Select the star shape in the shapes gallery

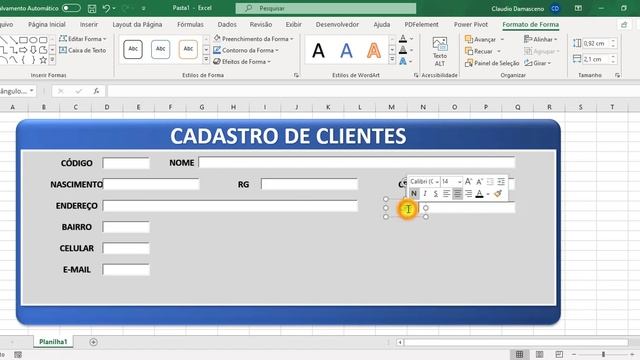pyautogui.click(x=43, y=60)
